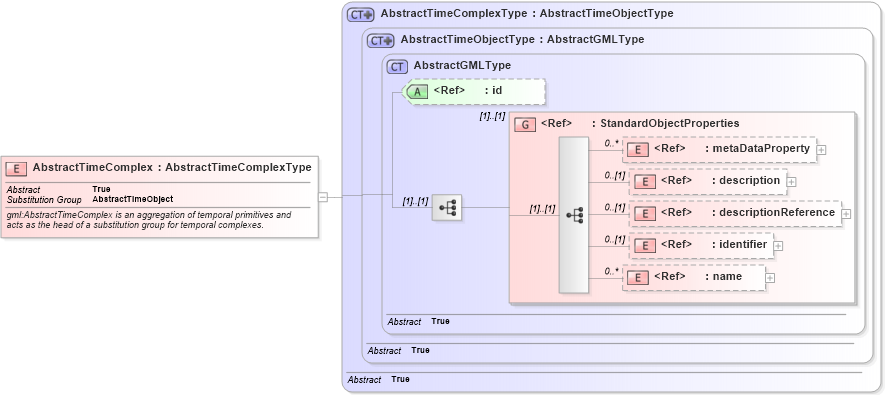
Task: Click the E icon next to name
Action: point(638,277)
